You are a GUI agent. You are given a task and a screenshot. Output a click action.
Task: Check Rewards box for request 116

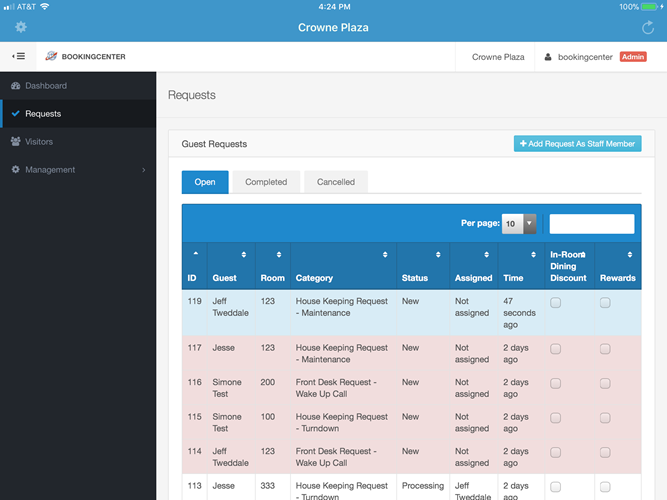(605, 383)
